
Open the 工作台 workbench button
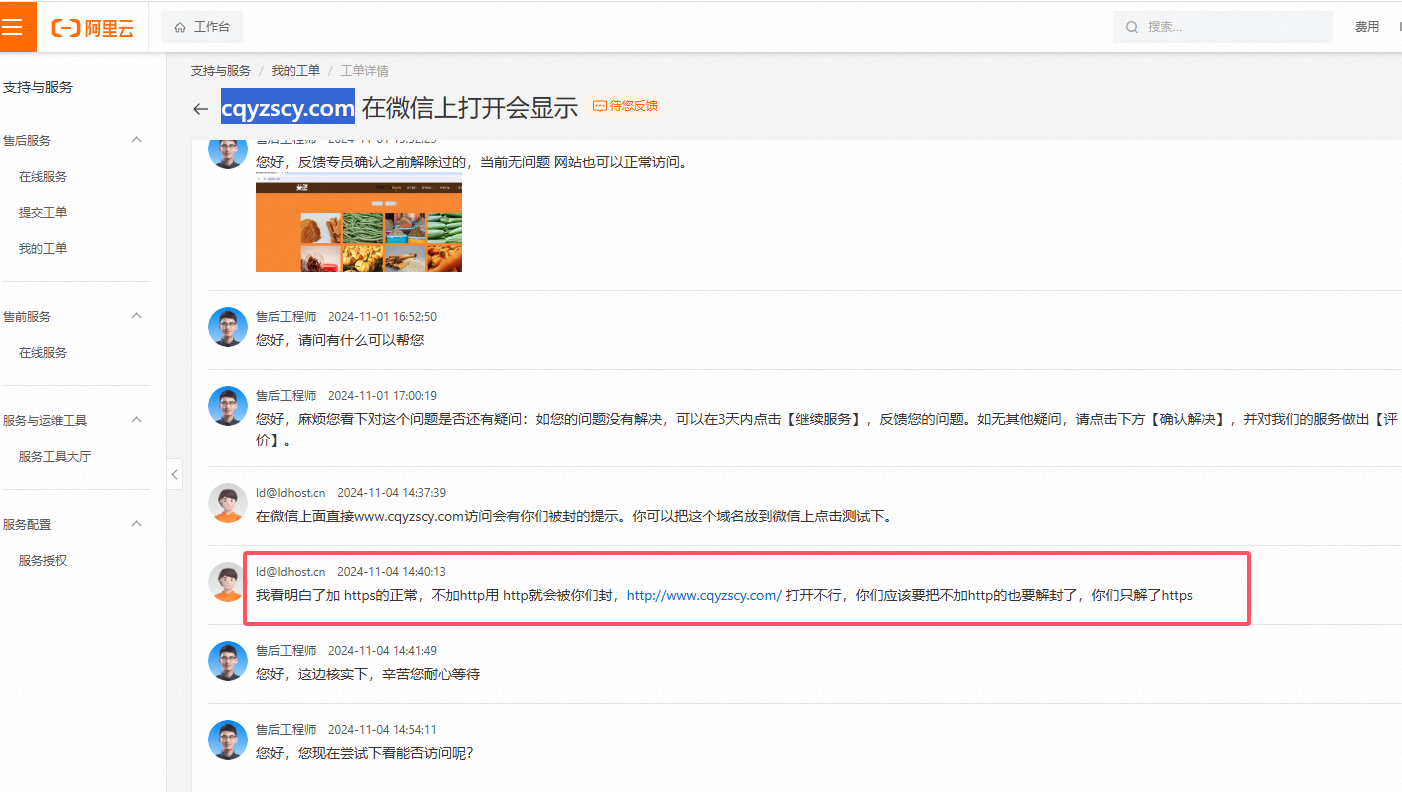(202, 27)
